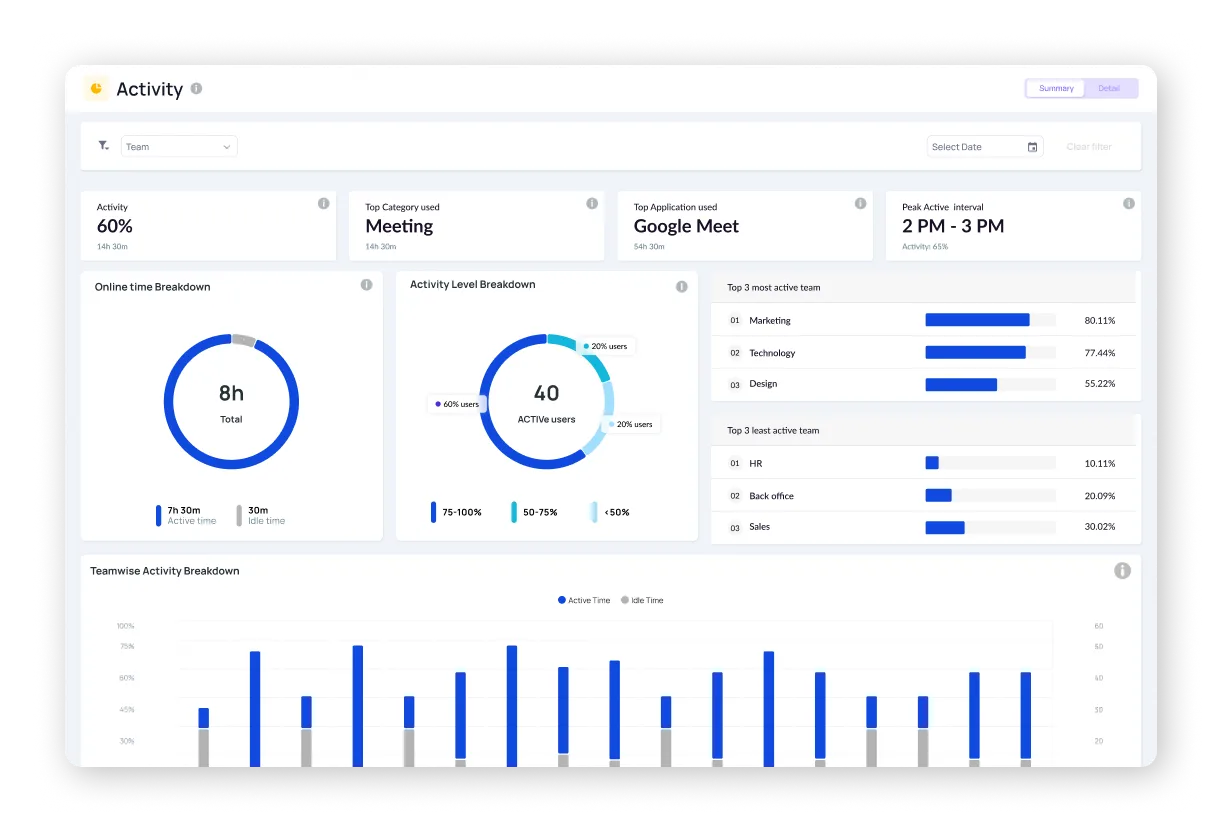
Task: Open the filter funnel icon
Action: [x=103, y=146]
